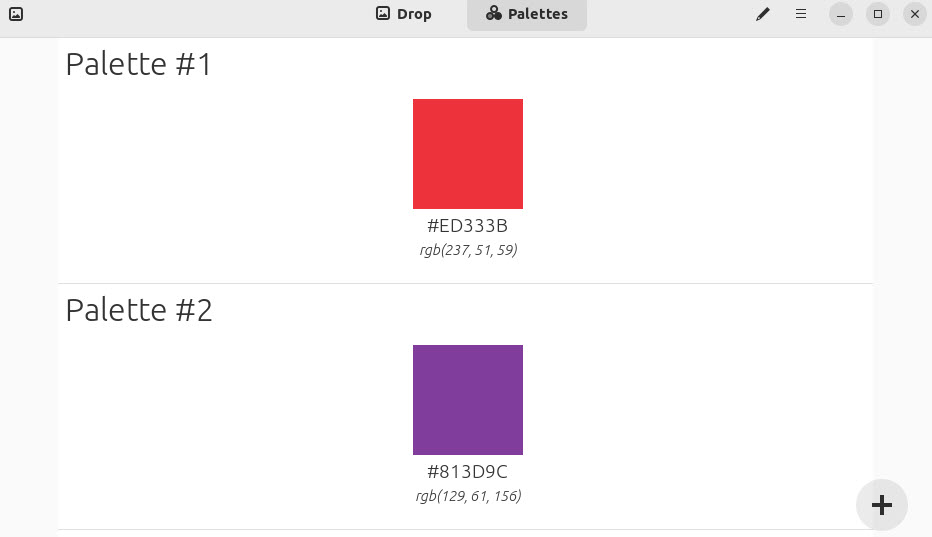Switch to the Drop tab
Image resolution: width=932 pixels, height=537 pixels.
coord(404,14)
